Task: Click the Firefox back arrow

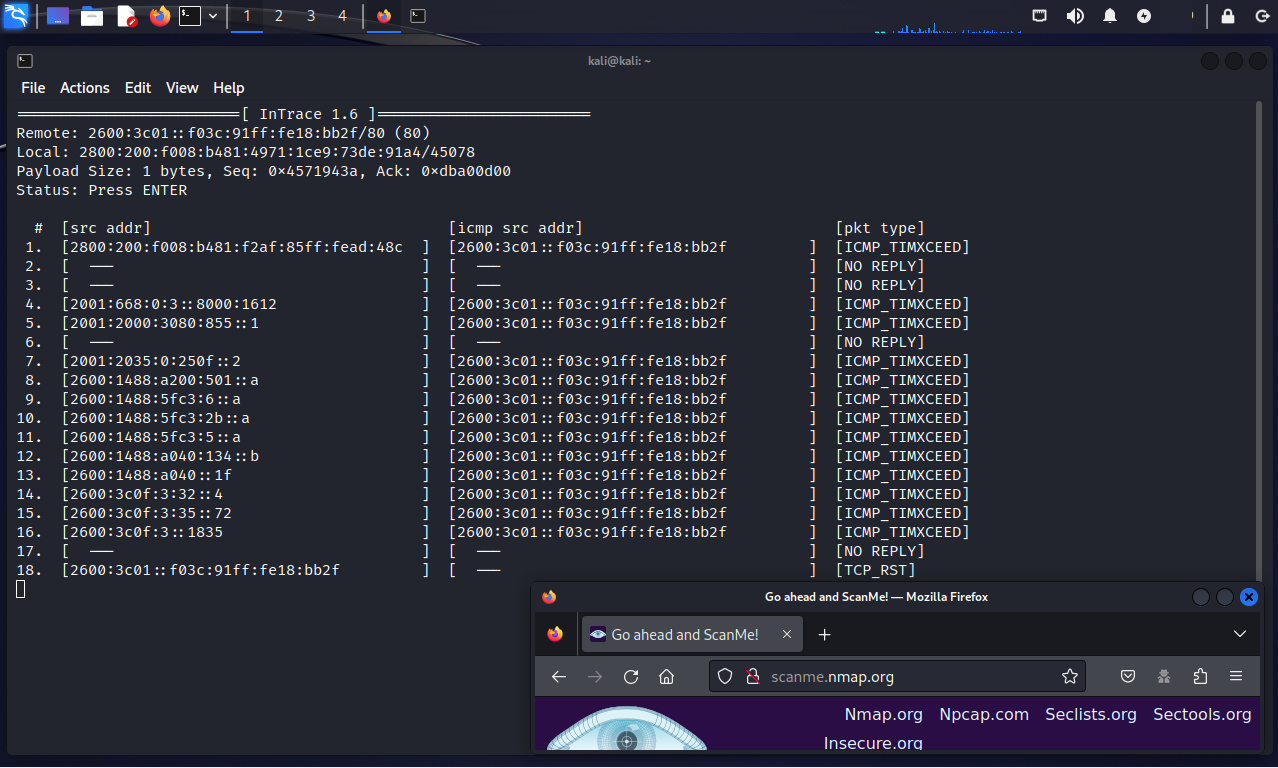Action: 559,677
